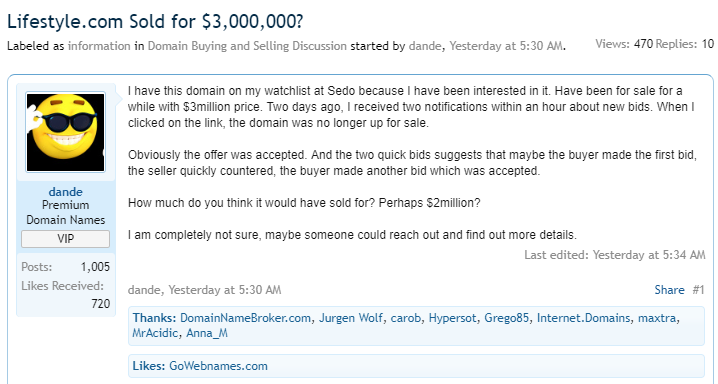Open MrAcidic user profile
Screen dimensions: 718x384
point(155,333)
